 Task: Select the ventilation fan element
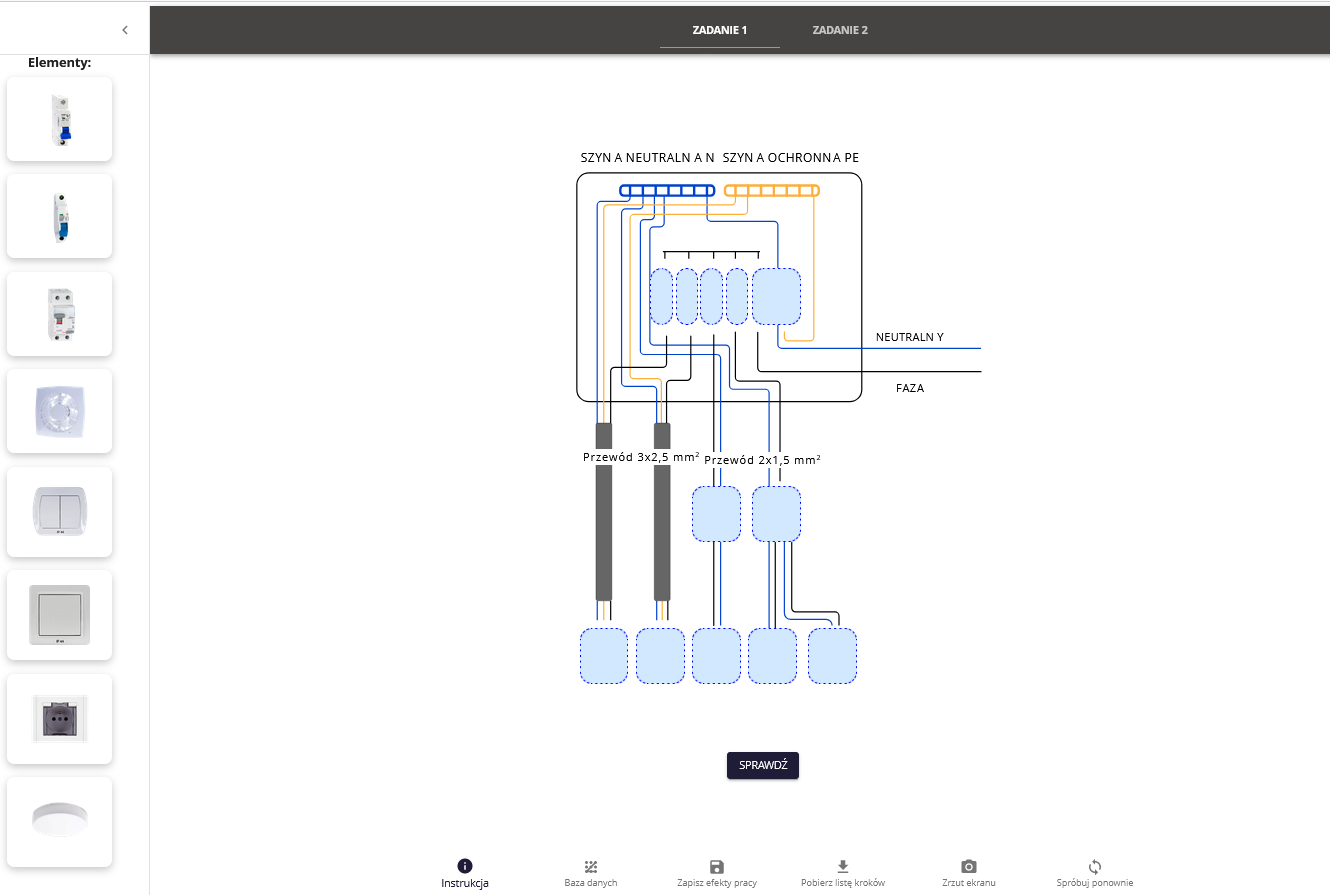point(60,411)
